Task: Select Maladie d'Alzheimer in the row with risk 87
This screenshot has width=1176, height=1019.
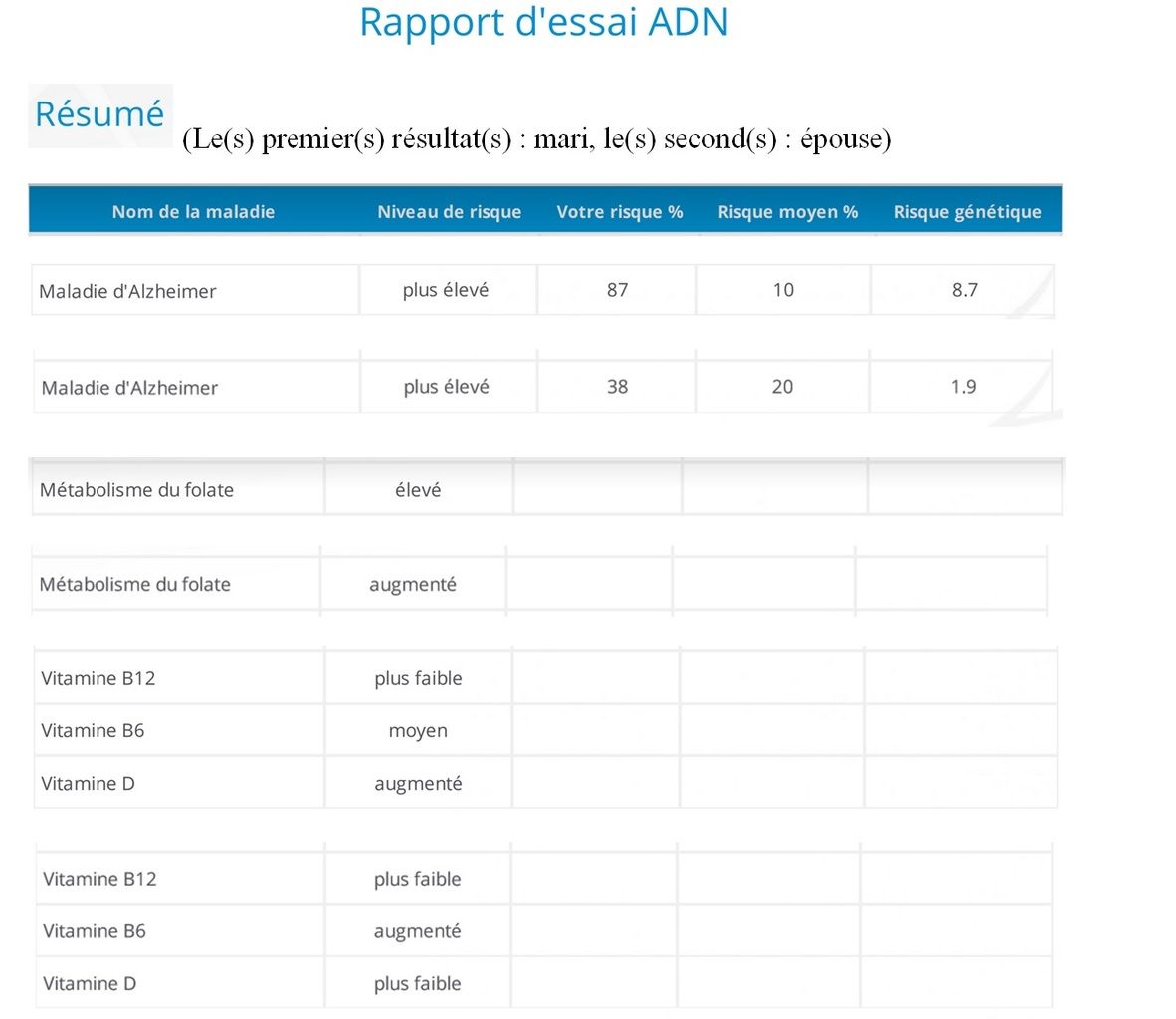Action: (127, 291)
